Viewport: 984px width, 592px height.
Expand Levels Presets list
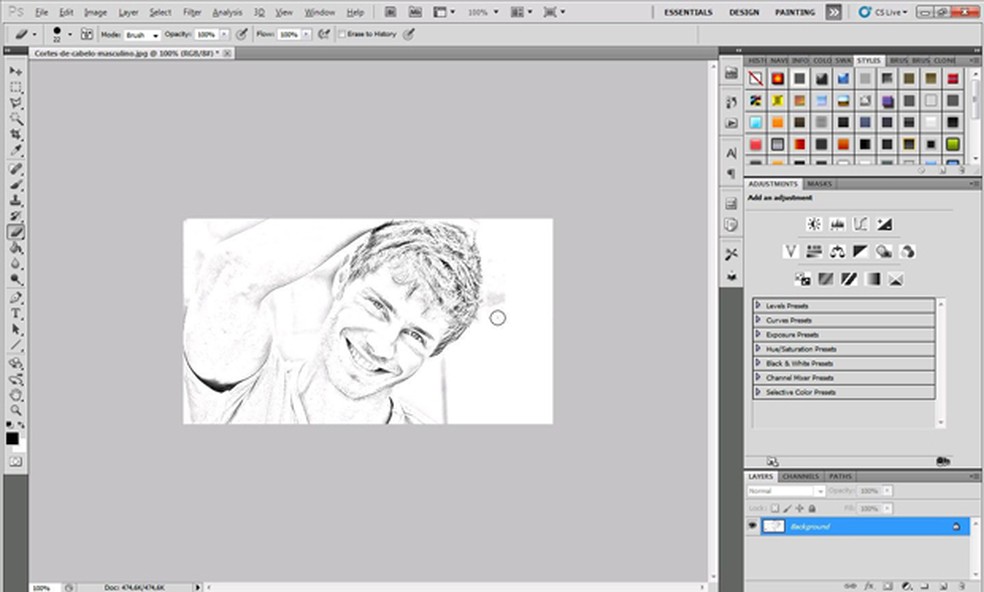click(758, 305)
